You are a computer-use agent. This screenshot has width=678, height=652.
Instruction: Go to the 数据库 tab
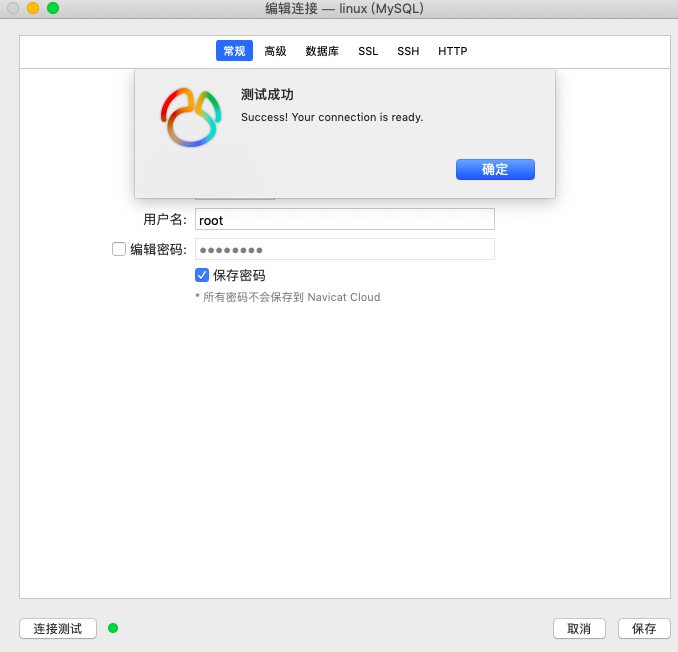(322, 51)
